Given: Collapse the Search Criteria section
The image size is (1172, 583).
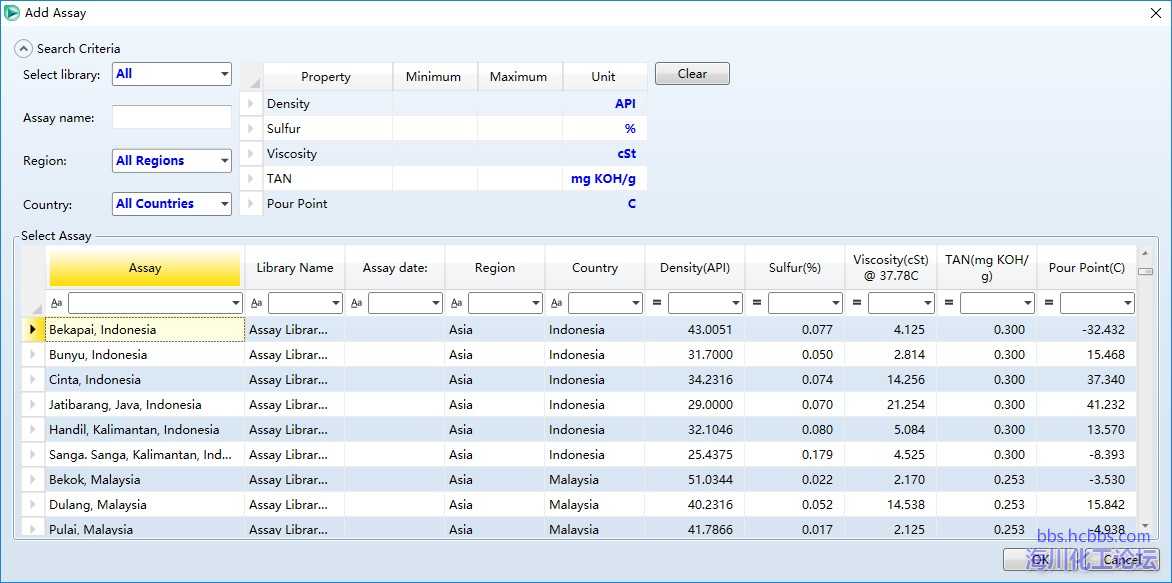Looking at the screenshot, I should coord(25,49).
